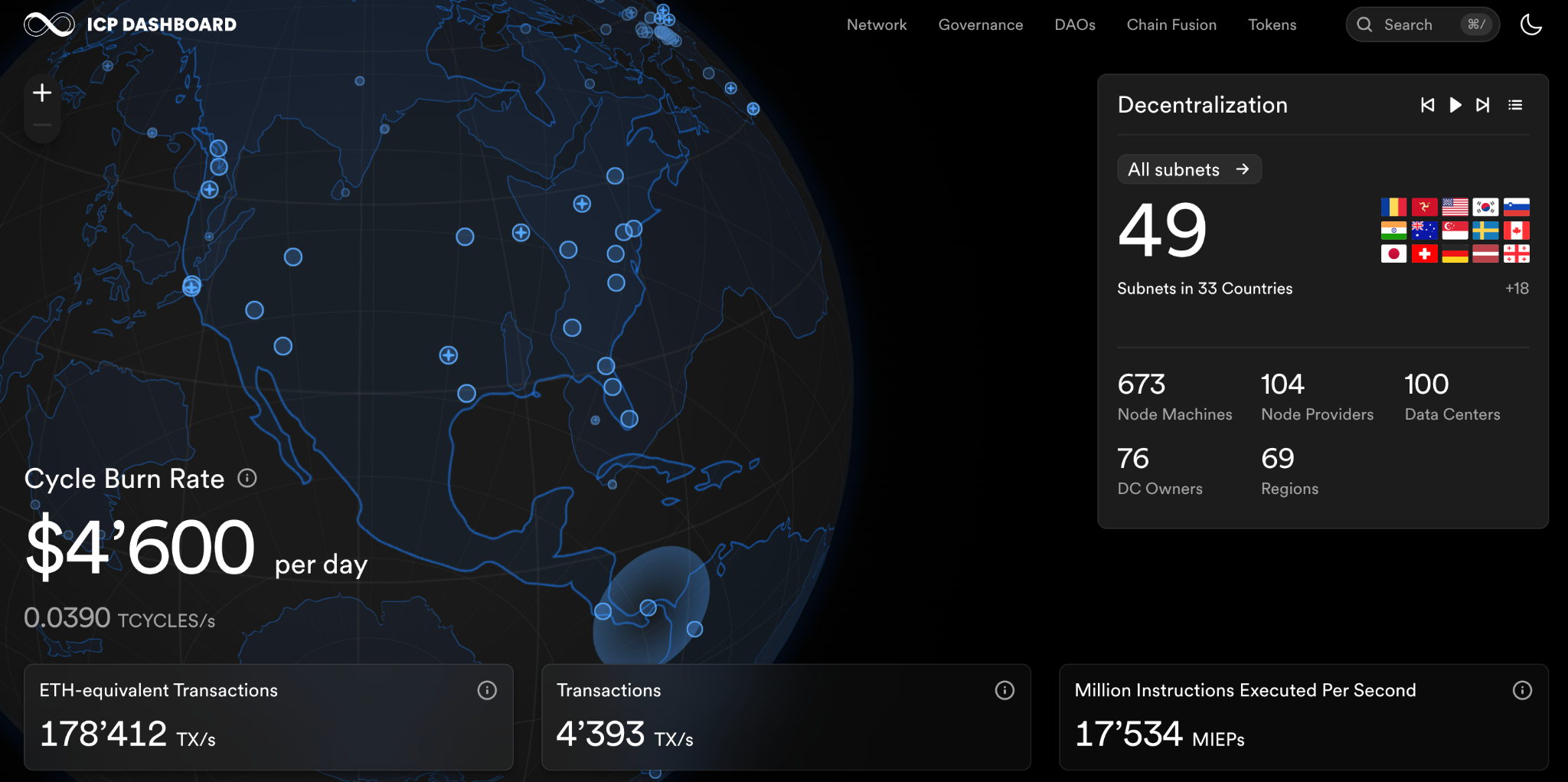Viewport: 1568px width, 782px height.
Task: Click the Singapore flag
Action: point(1455,230)
